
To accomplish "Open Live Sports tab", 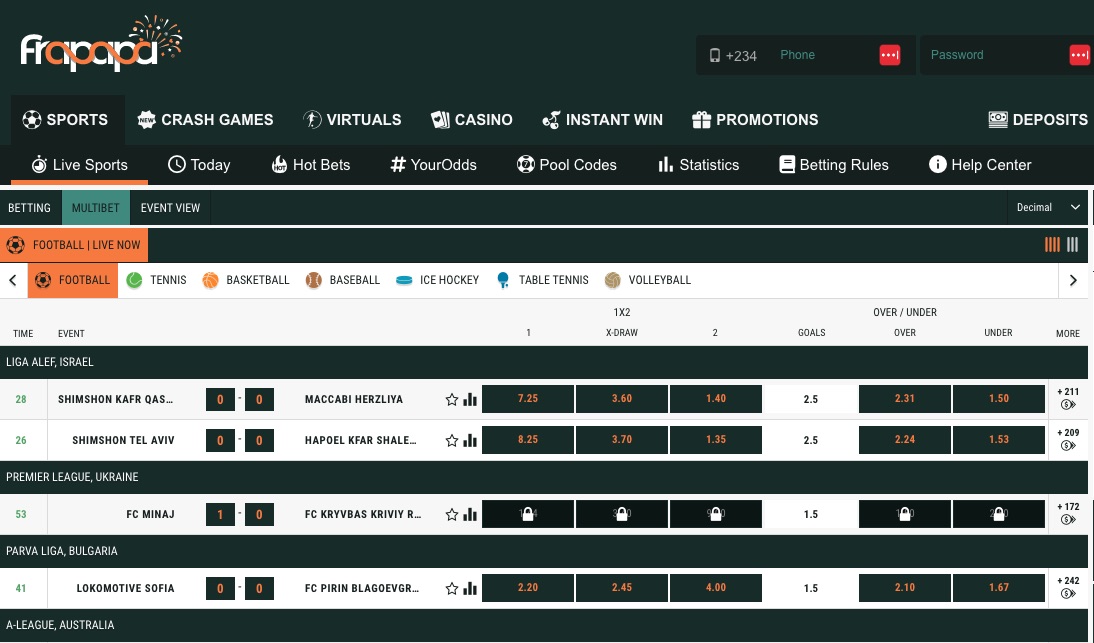I will click(80, 165).
